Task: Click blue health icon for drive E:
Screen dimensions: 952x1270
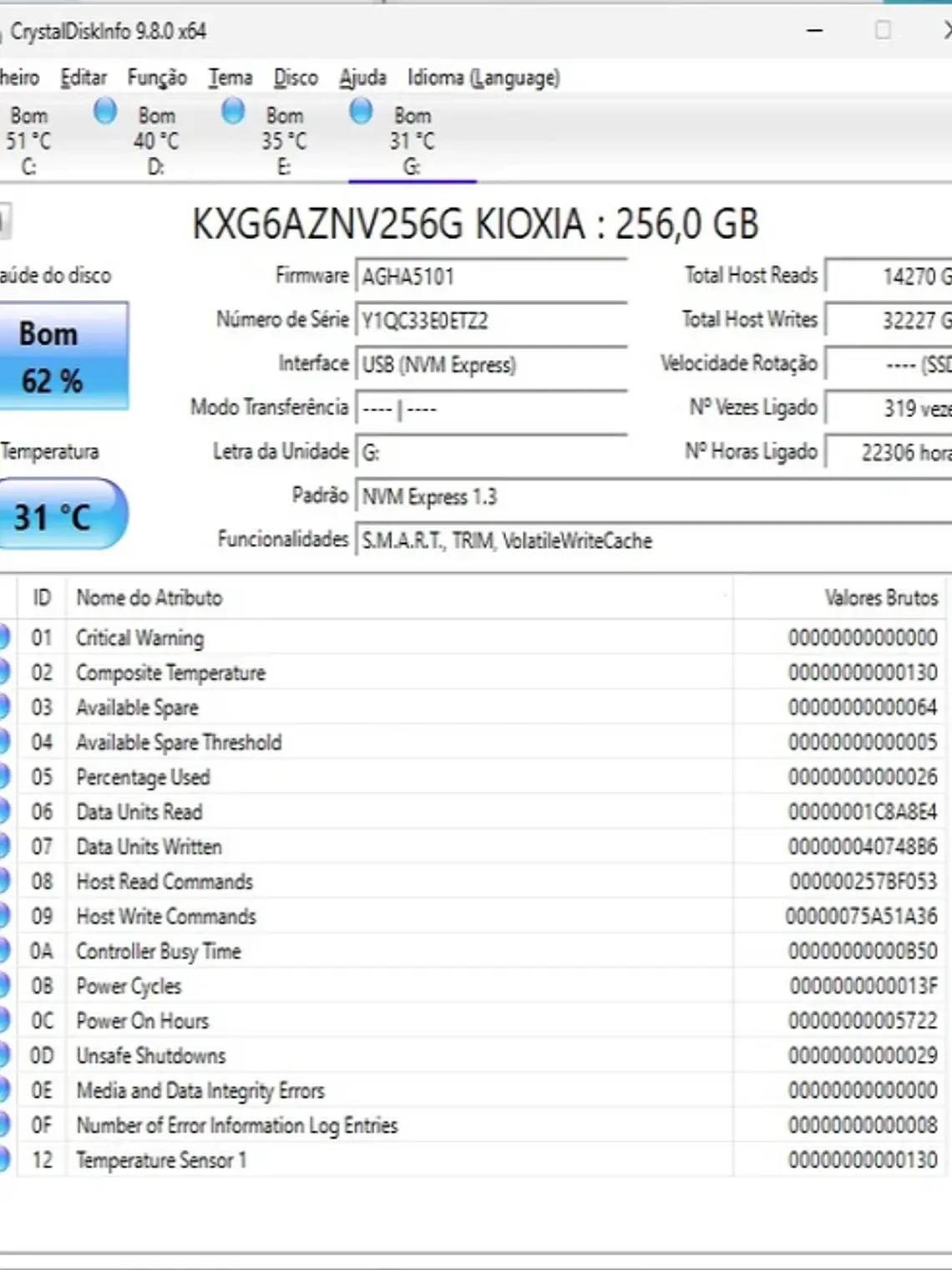Action: coord(233,110)
